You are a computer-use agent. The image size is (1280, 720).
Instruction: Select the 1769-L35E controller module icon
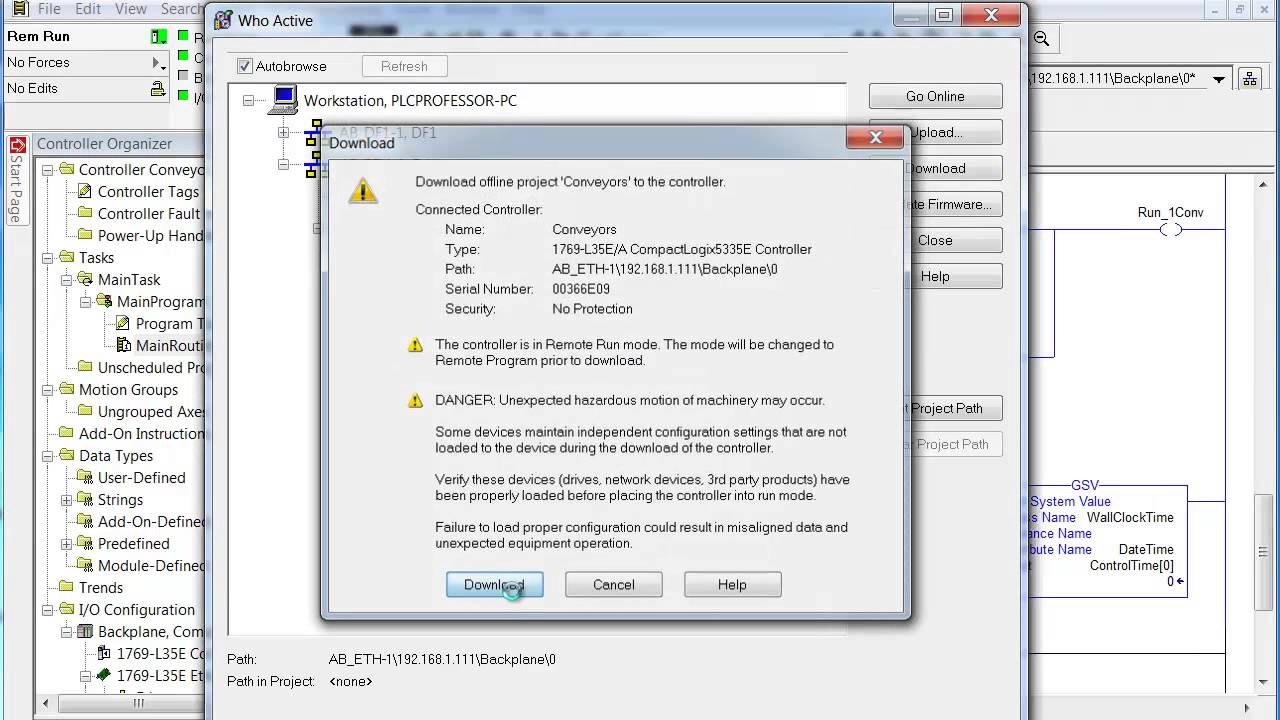coord(104,653)
